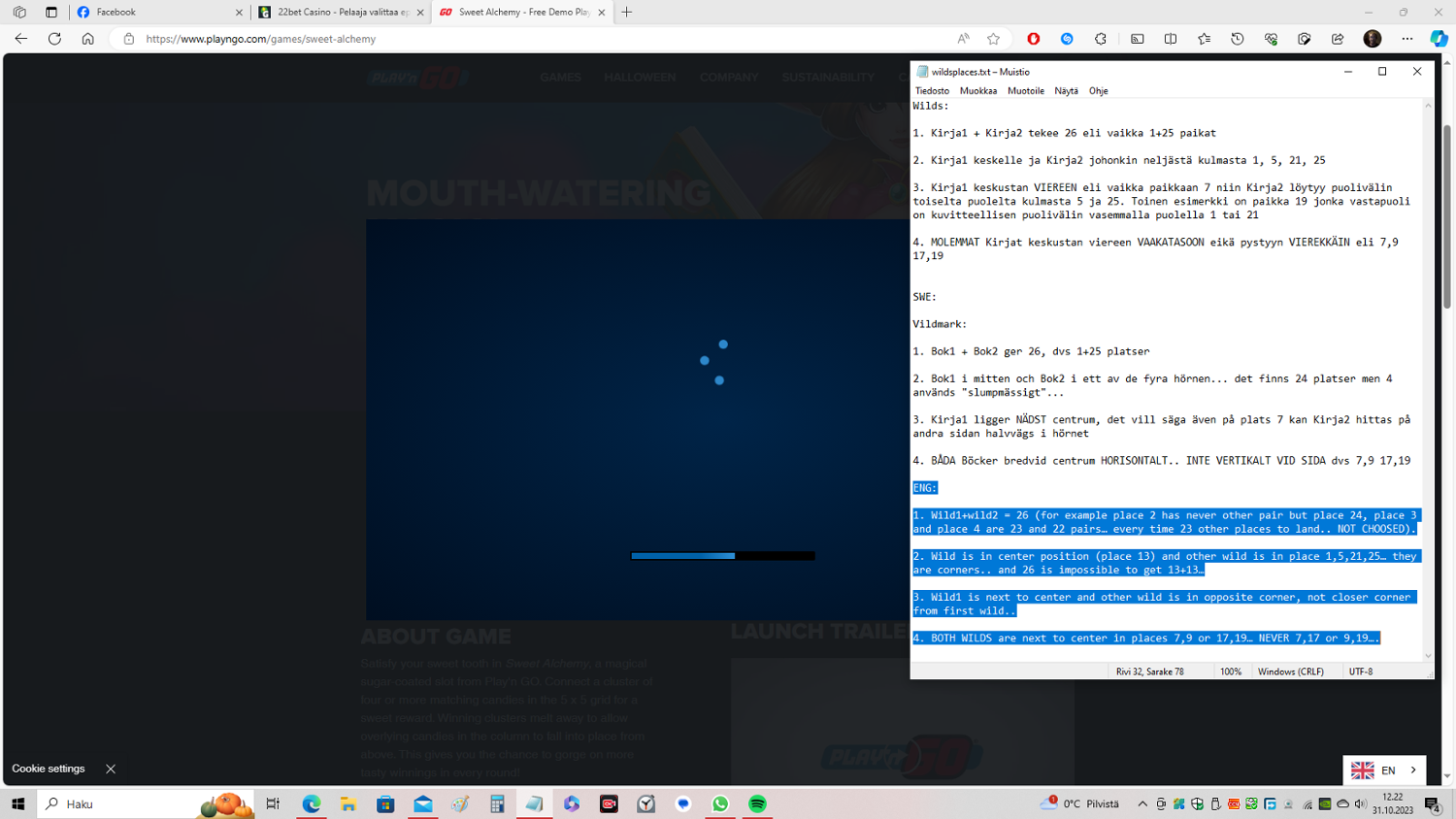1456x819 pixels.
Task: Click the Read aloud icon in address bar
Action: click(x=963, y=39)
